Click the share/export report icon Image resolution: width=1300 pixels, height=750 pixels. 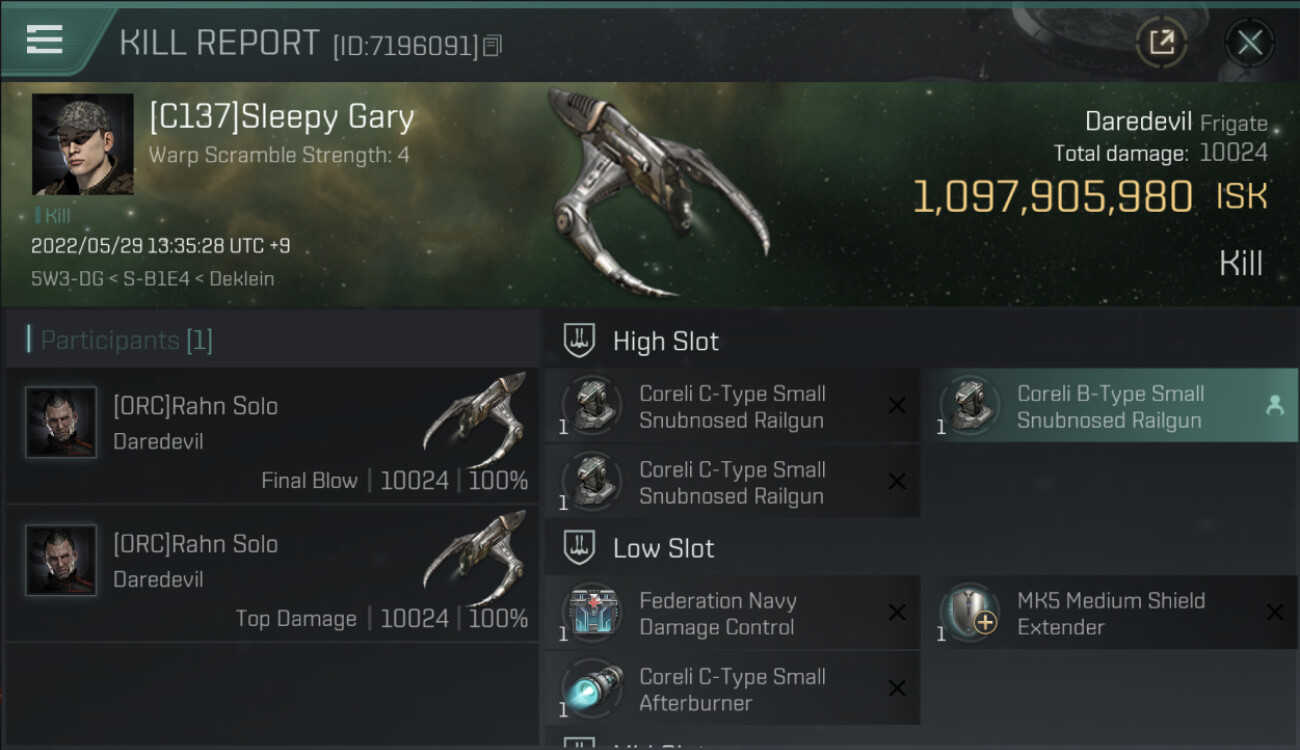(x=1161, y=42)
